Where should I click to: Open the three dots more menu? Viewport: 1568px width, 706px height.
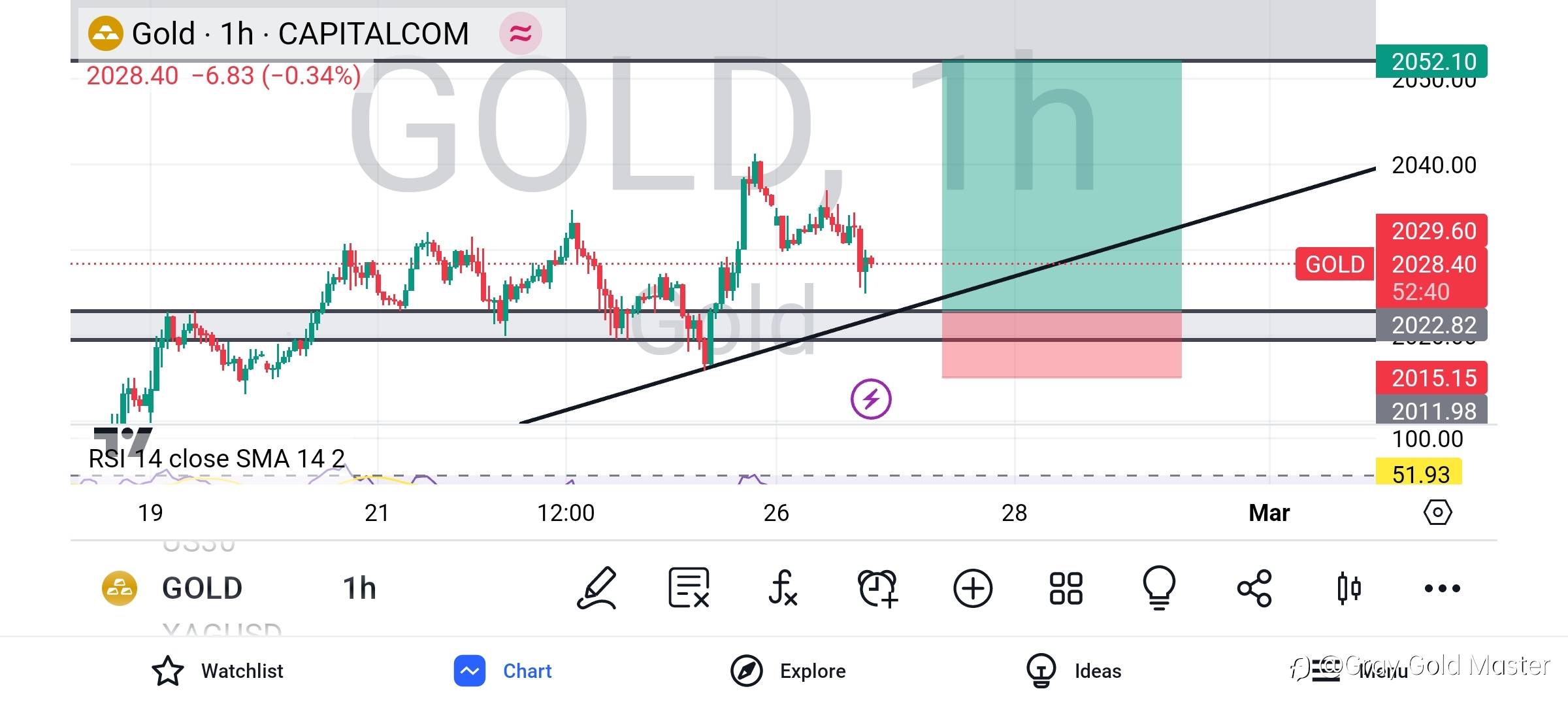point(1442,588)
